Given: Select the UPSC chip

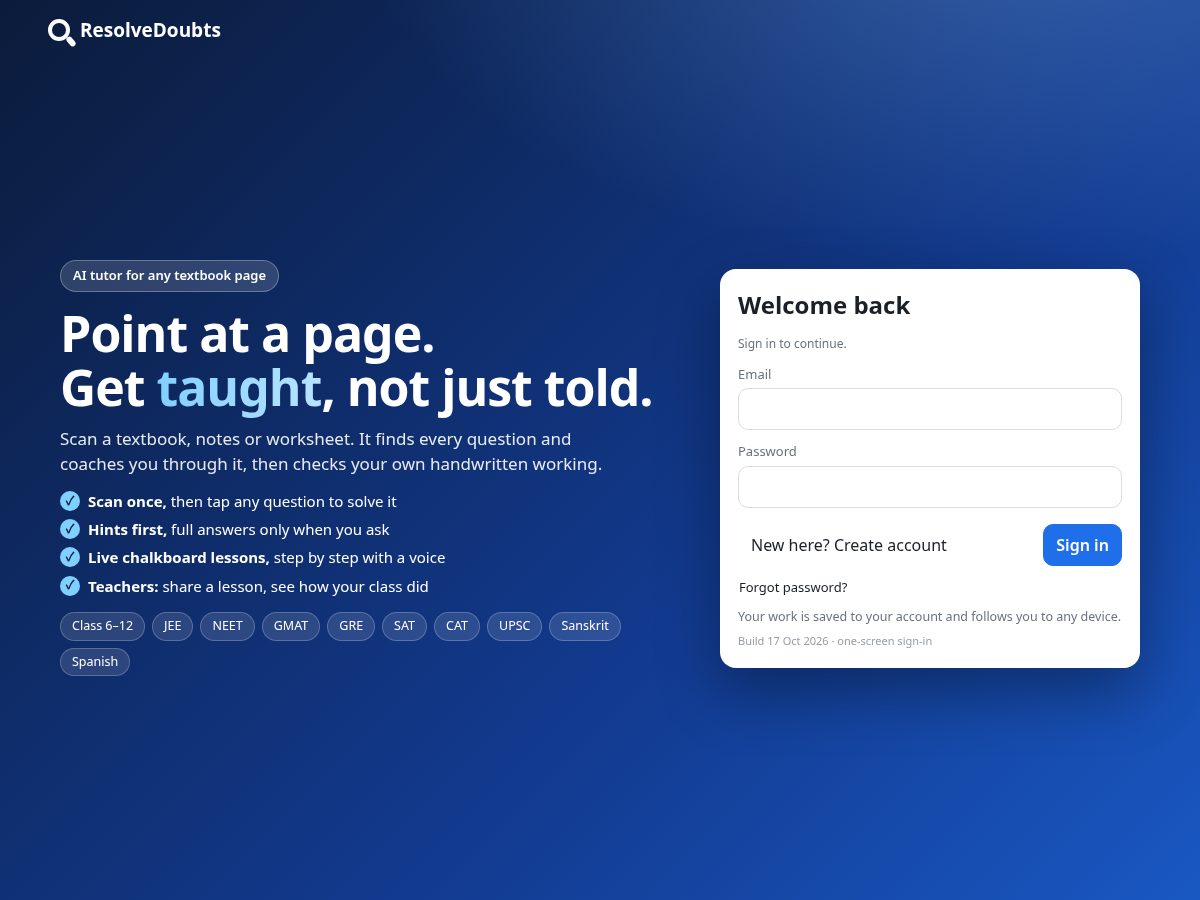Looking at the screenshot, I should point(515,626).
